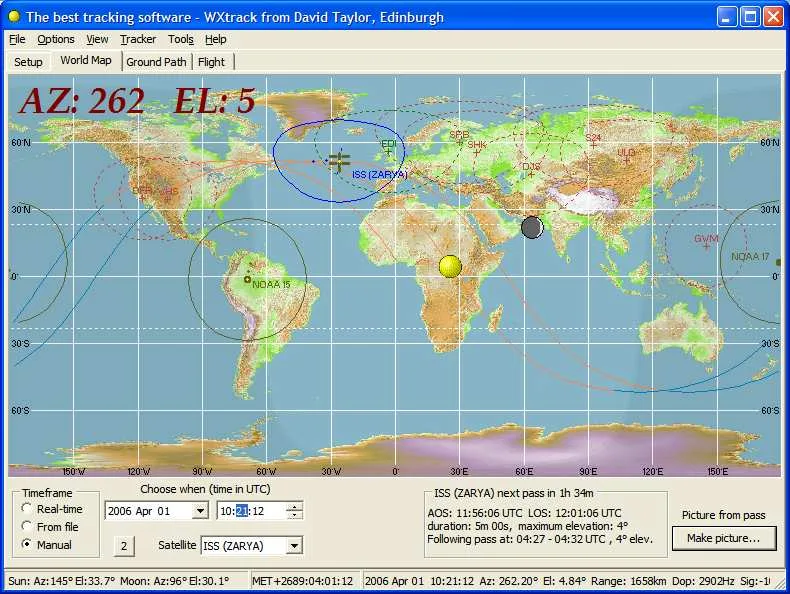
Task: Open the Satellite dropdown arrow
Action: pos(294,546)
